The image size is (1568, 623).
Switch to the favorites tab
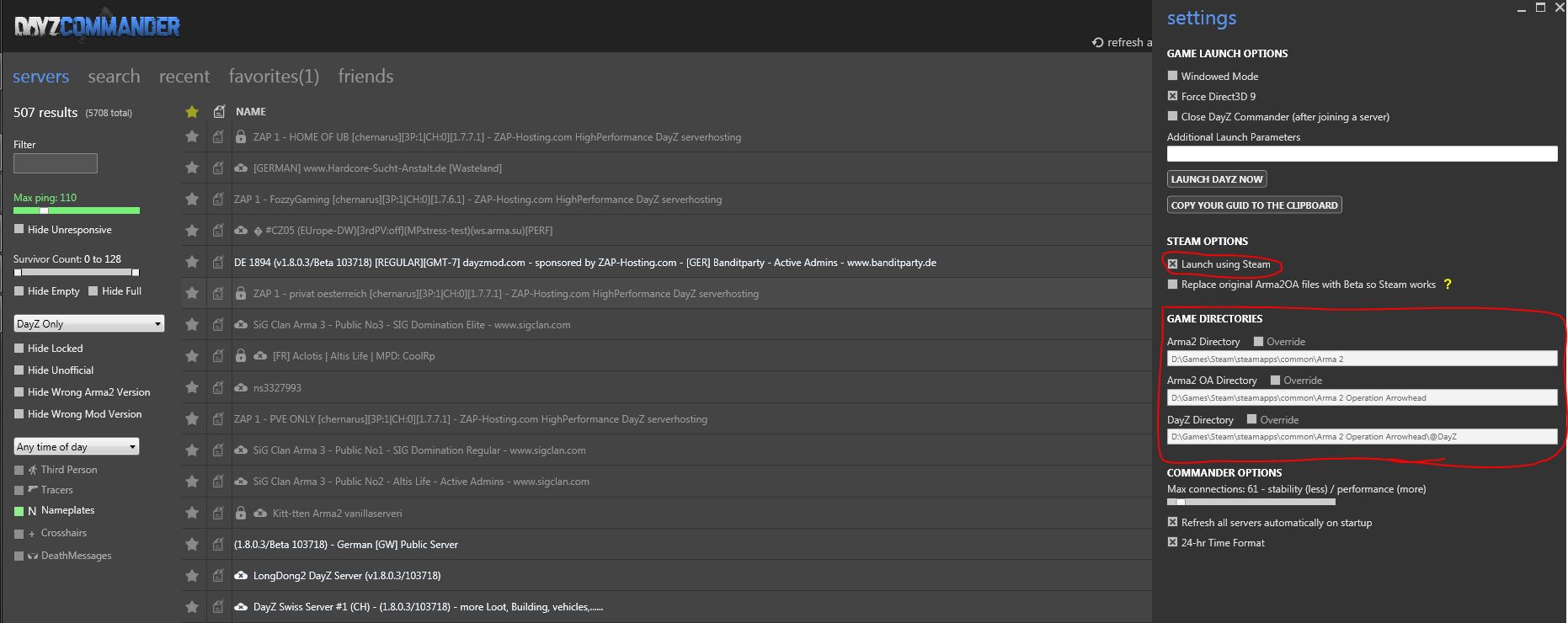tap(274, 77)
